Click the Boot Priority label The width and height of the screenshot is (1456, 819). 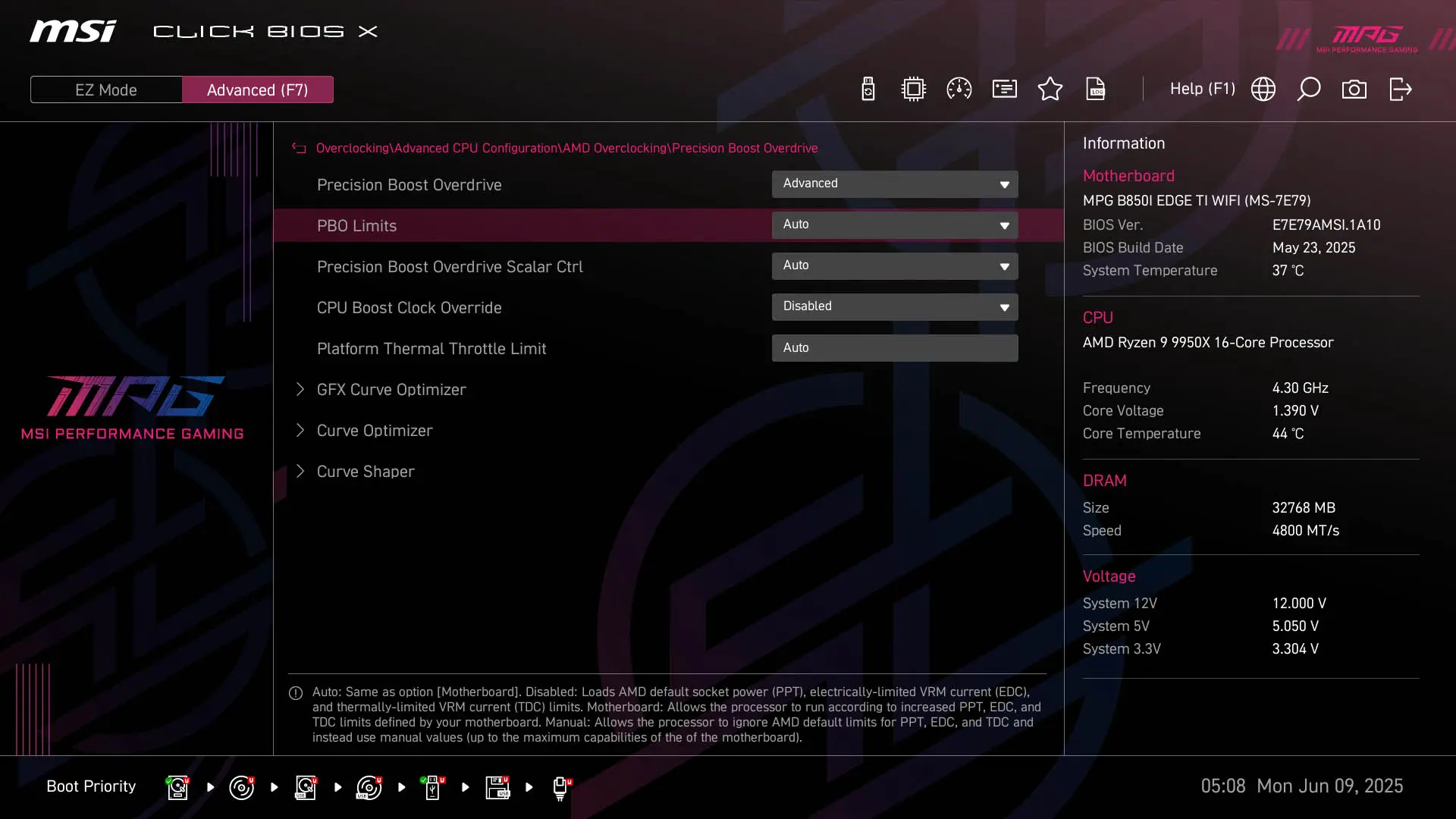(91, 786)
